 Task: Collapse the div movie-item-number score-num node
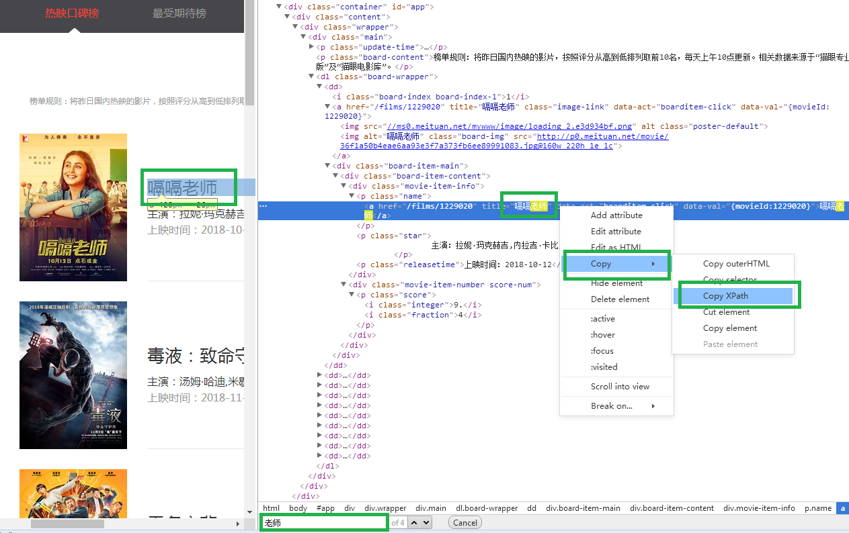click(343, 284)
